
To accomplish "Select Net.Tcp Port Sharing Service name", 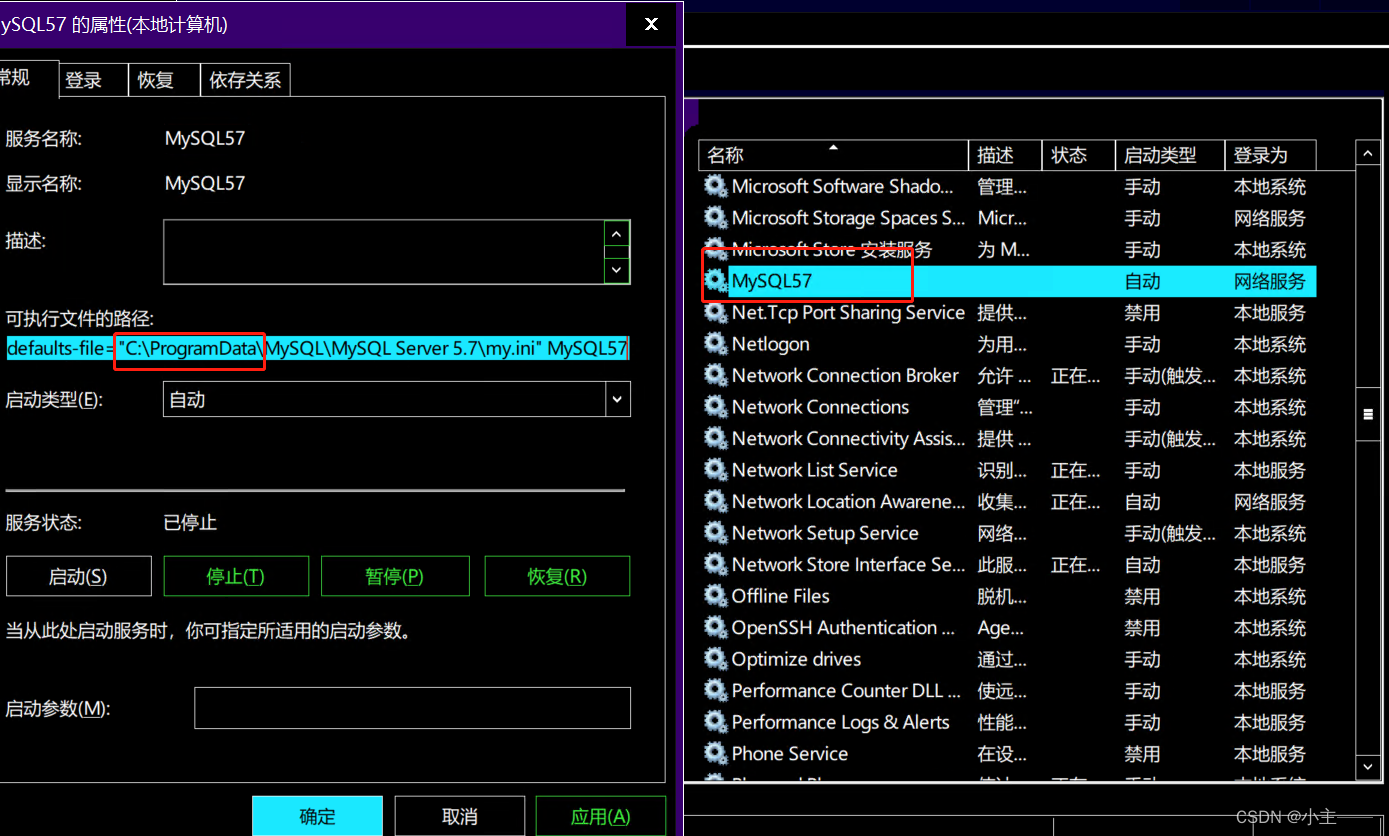I will [x=848, y=313].
